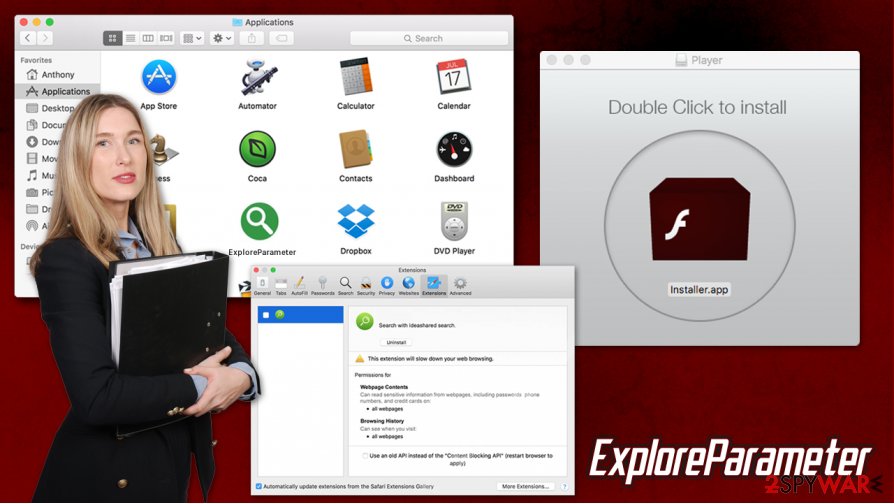The height and width of the screenshot is (504, 894).
Task: Toggle automatically update extensions checkbox
Action: 259,486
